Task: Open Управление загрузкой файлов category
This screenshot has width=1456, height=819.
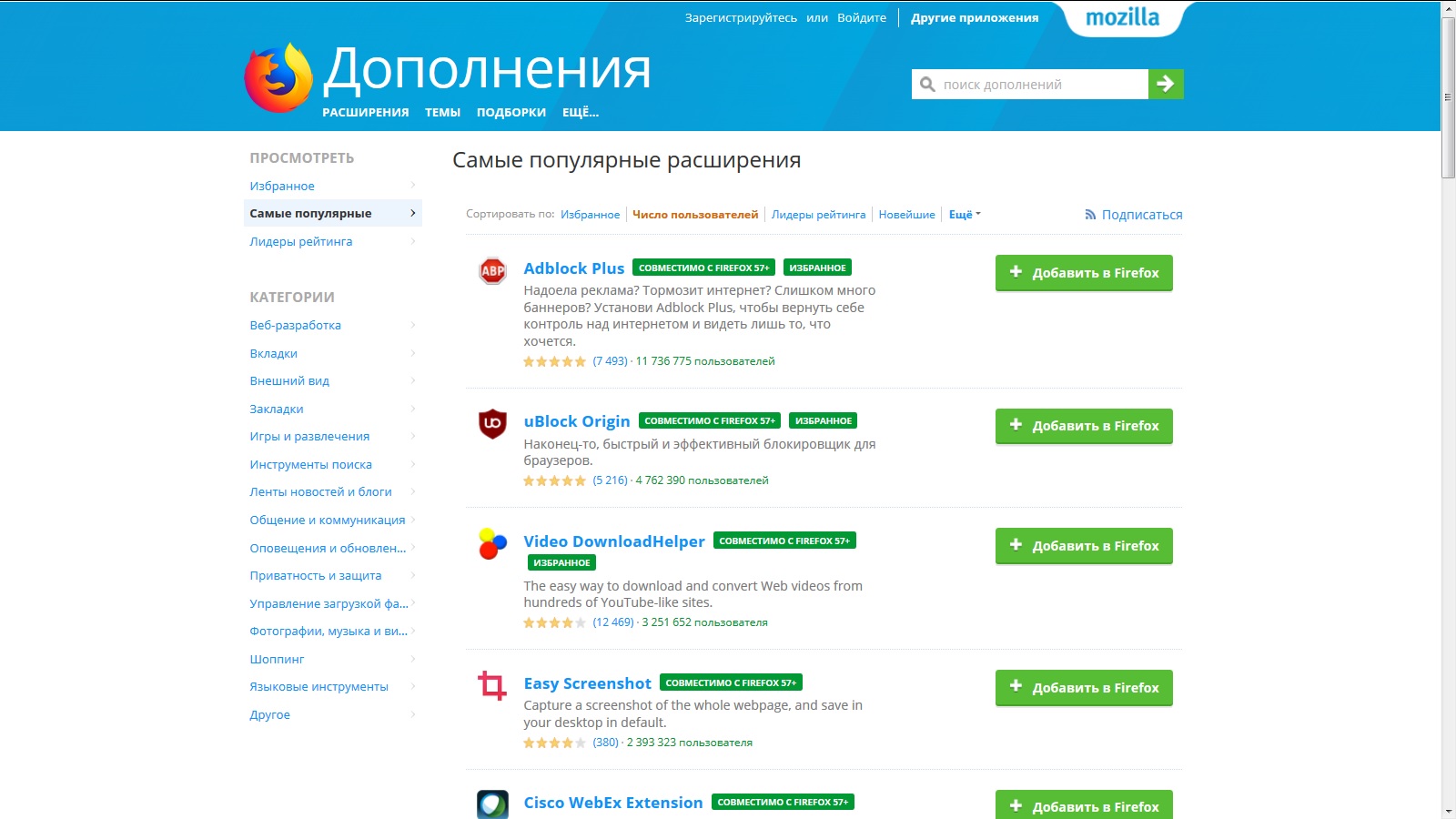Action: coord(333,603)
